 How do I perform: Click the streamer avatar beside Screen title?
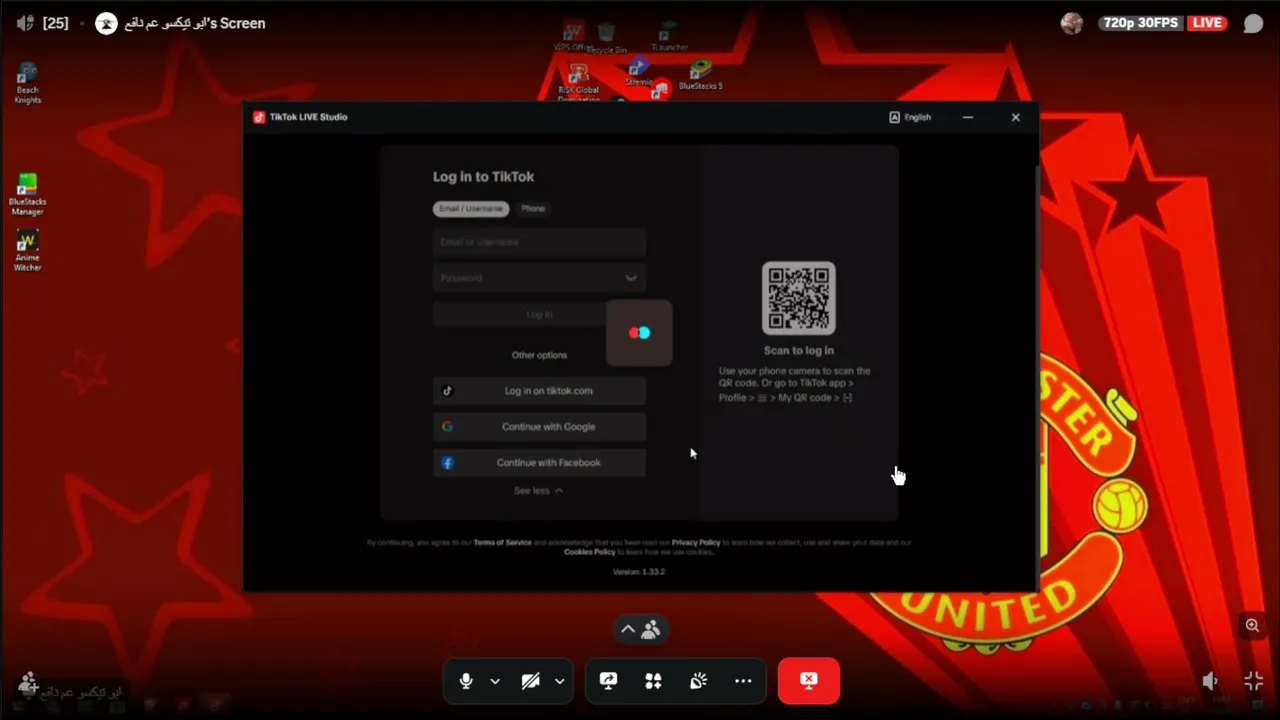point(106,23)
